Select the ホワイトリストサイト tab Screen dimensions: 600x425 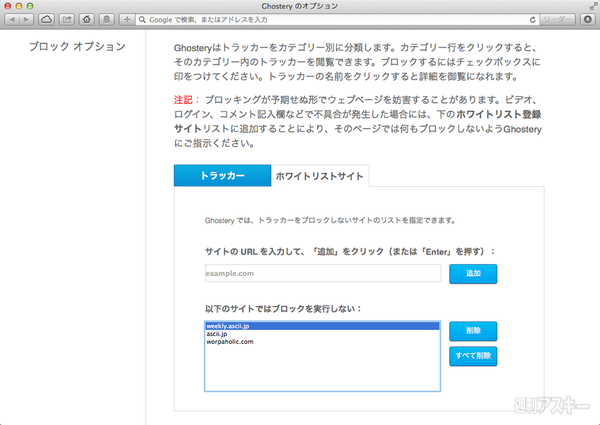click(320, 176)
